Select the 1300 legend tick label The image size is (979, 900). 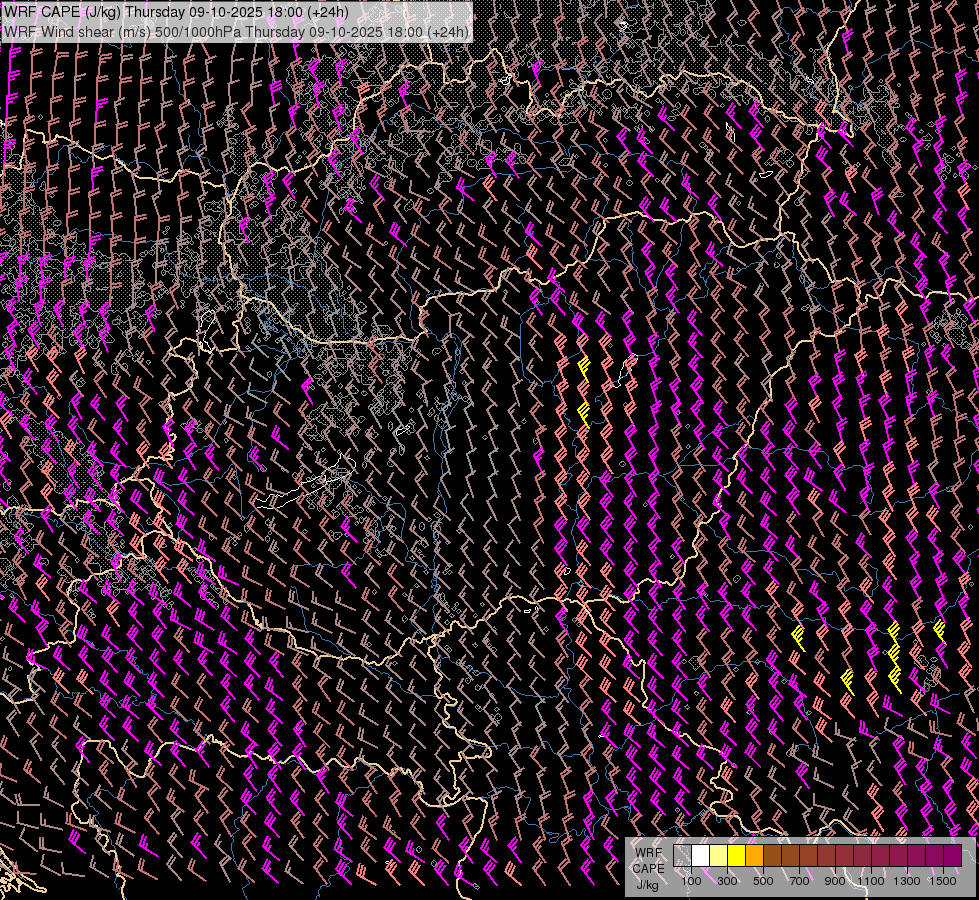point(907,881)
